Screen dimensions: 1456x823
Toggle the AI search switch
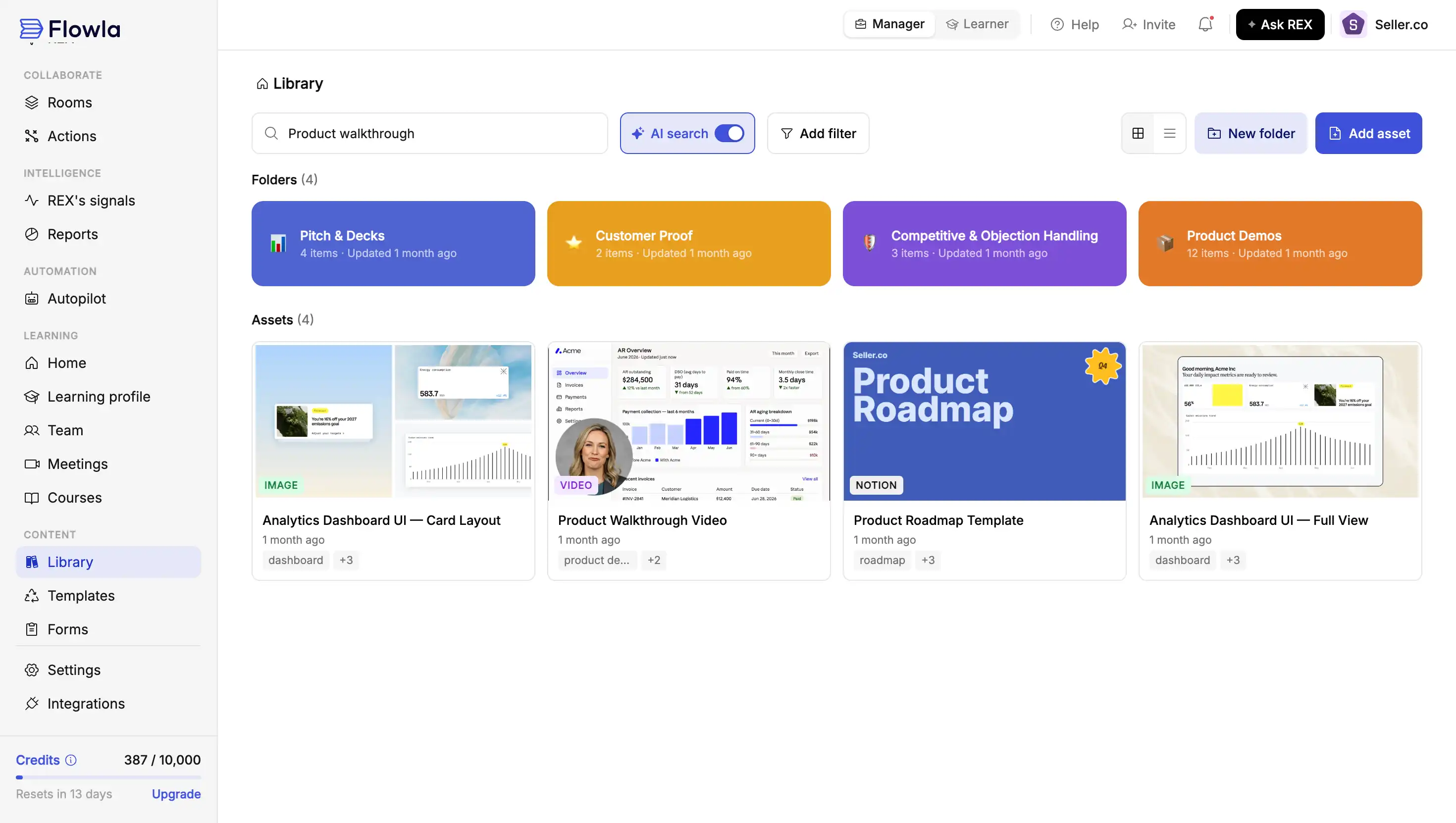coord(729,133)
